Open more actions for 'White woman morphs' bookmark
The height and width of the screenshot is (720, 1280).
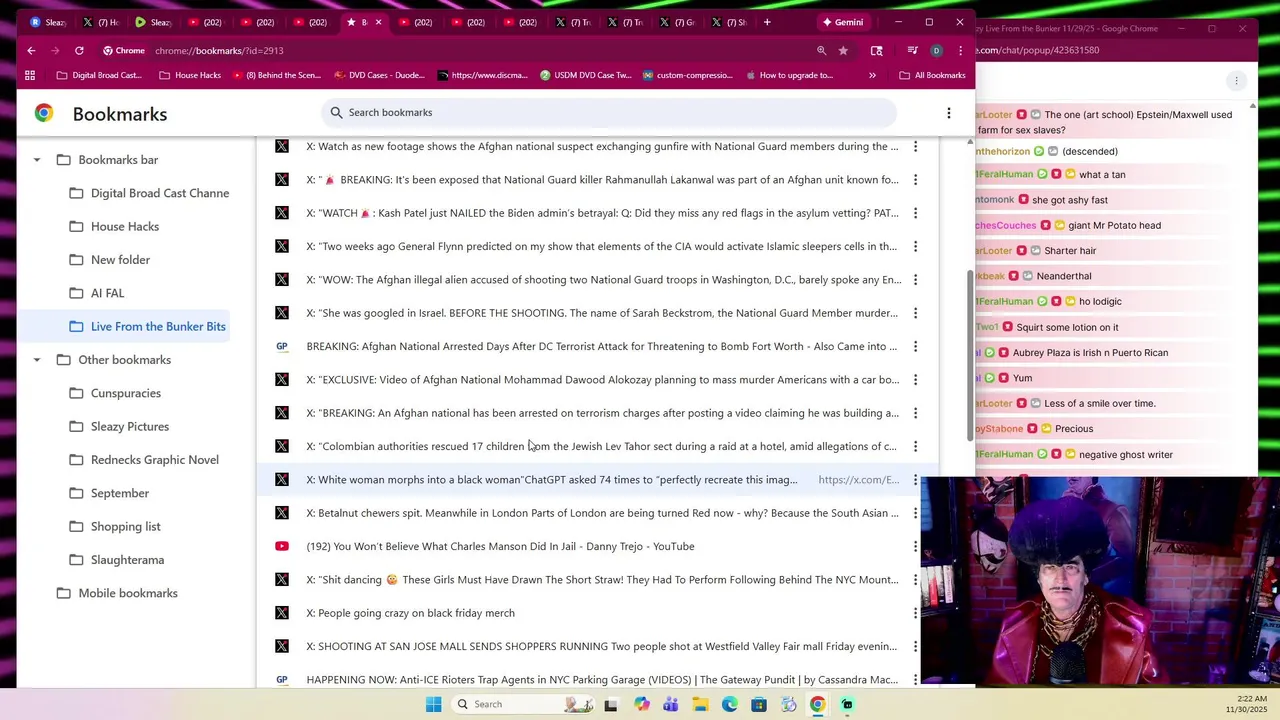click(915, 480)
